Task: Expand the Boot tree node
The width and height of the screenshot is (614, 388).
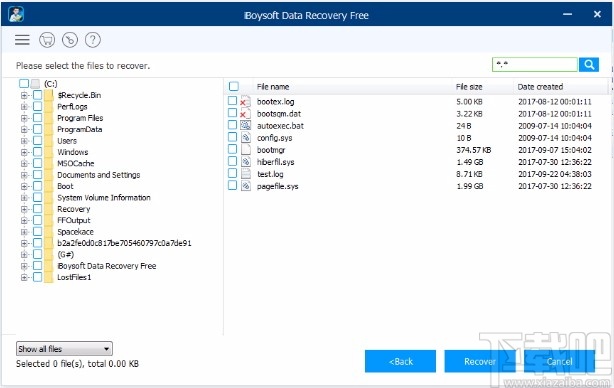Action: point(24,186)
